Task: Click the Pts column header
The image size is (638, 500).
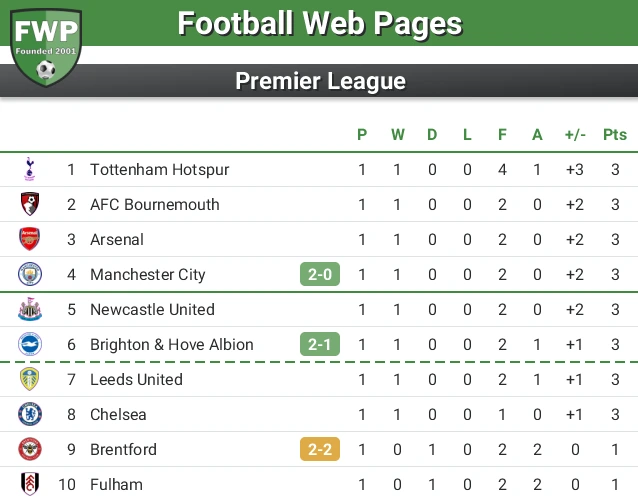Action: pyautogui.click(x=615, y=134)
